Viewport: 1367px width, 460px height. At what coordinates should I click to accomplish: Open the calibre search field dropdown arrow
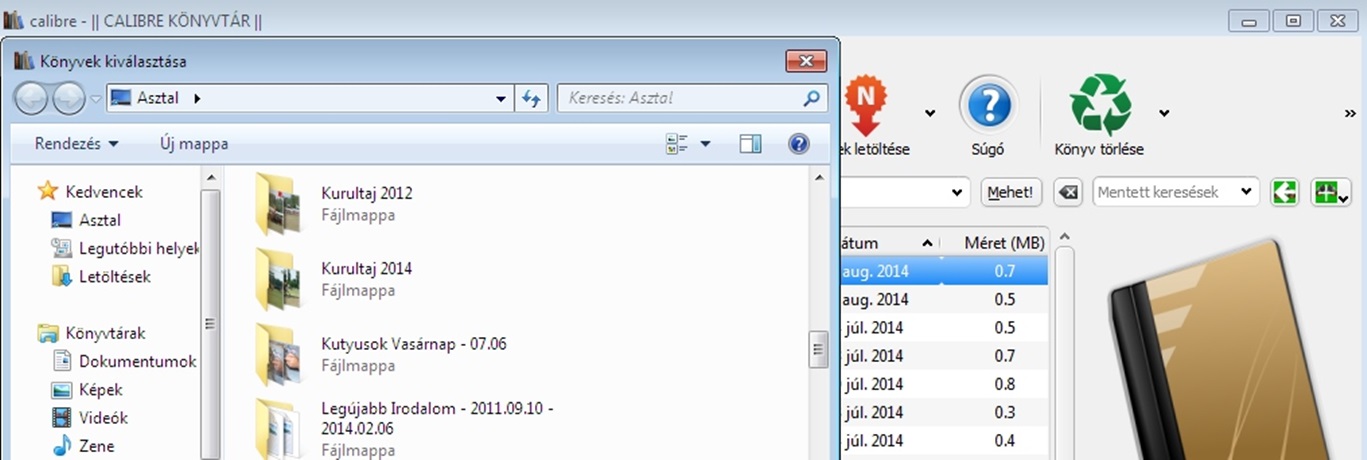coord(958,192)
